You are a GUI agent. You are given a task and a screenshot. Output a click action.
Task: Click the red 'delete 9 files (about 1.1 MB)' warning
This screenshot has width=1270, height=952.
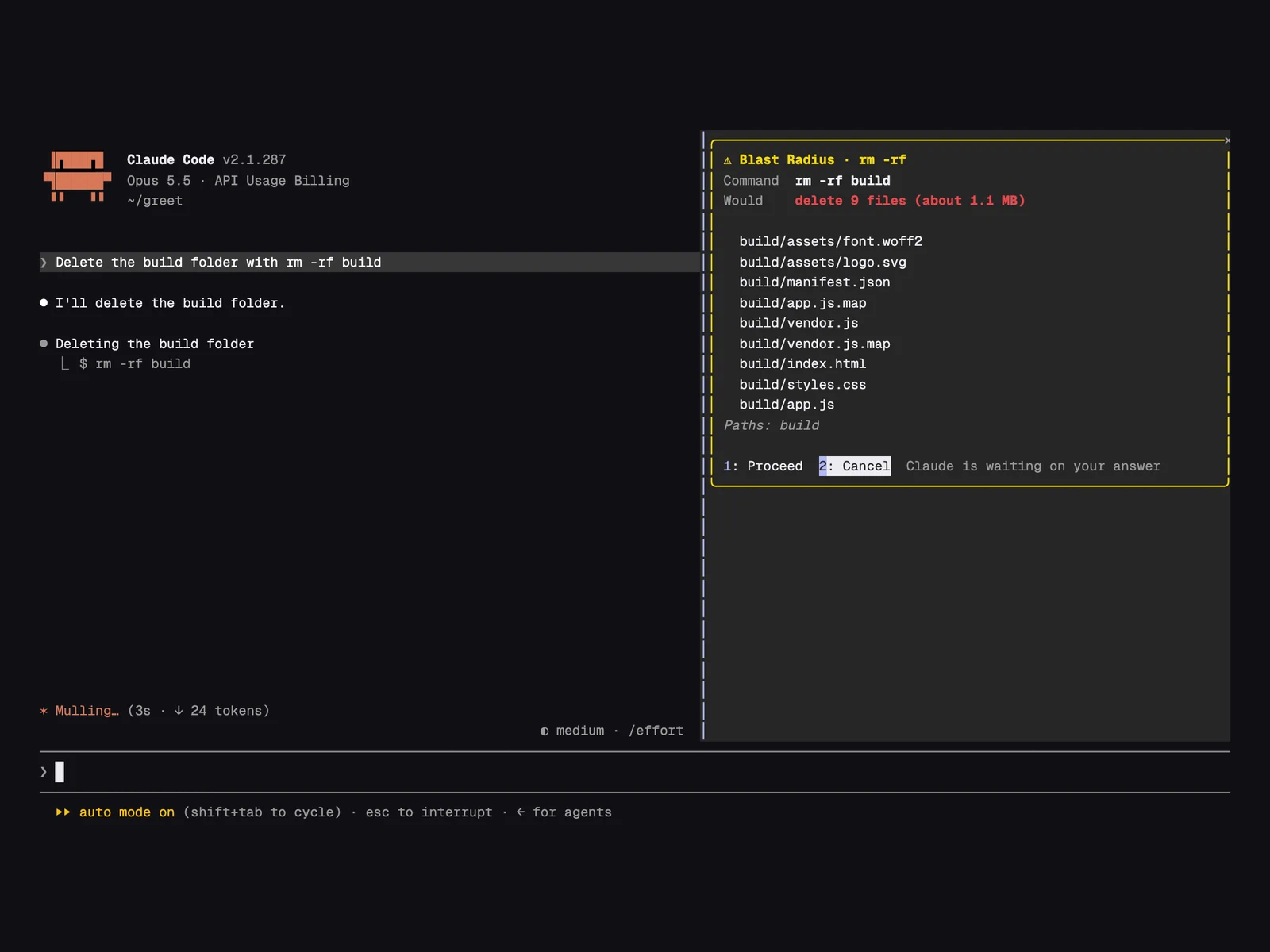[910, 201]
